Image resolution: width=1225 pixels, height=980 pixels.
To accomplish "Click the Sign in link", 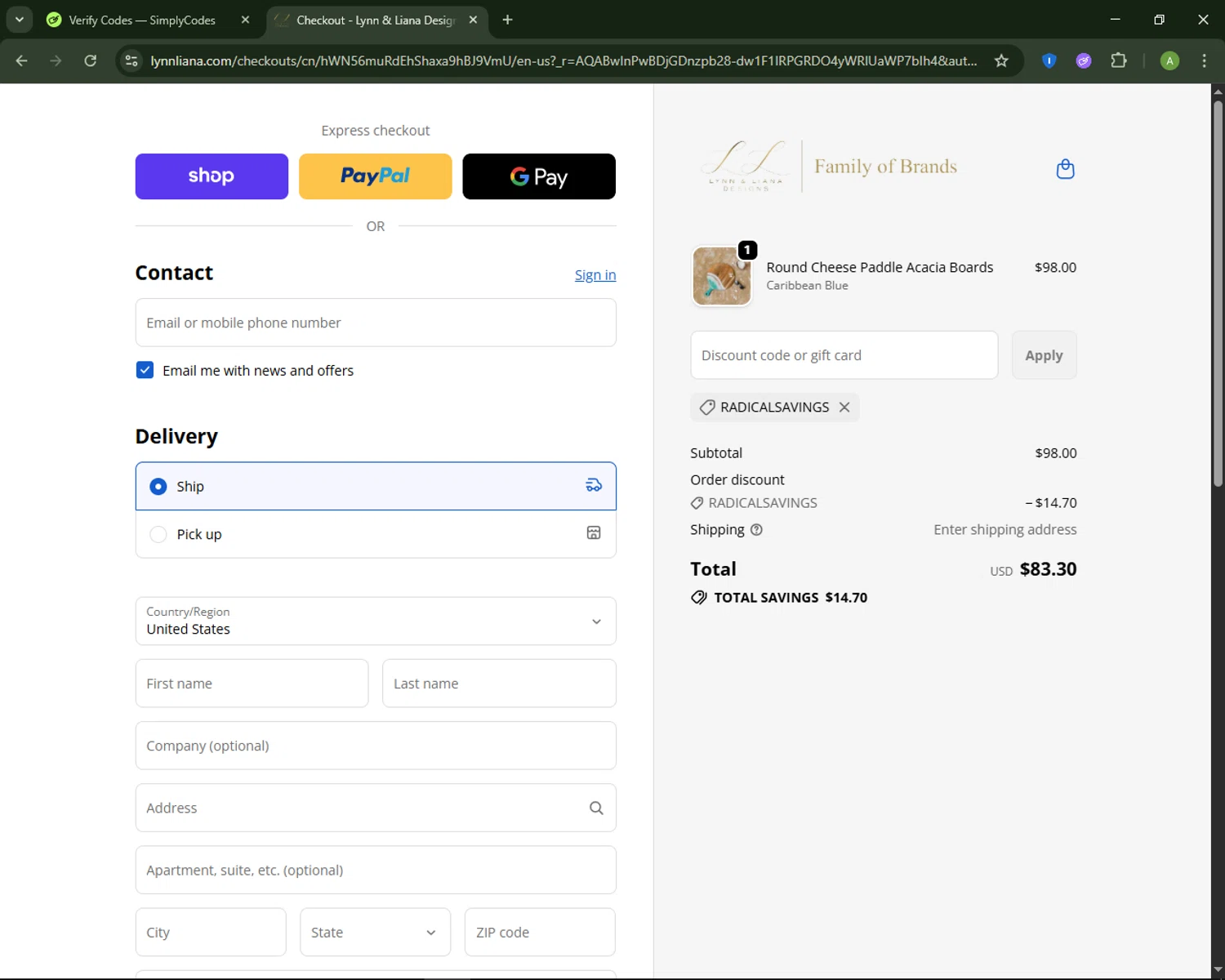I will pyautogui.click(x=595, y=275).
